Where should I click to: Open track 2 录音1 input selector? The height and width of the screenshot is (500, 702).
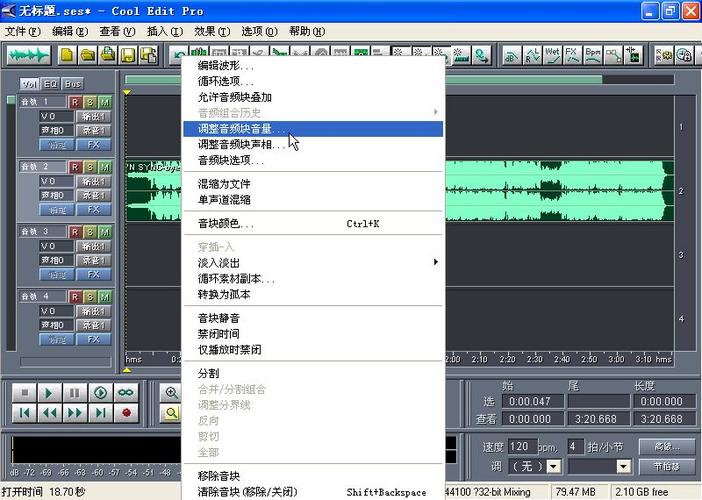coord(94,195)
